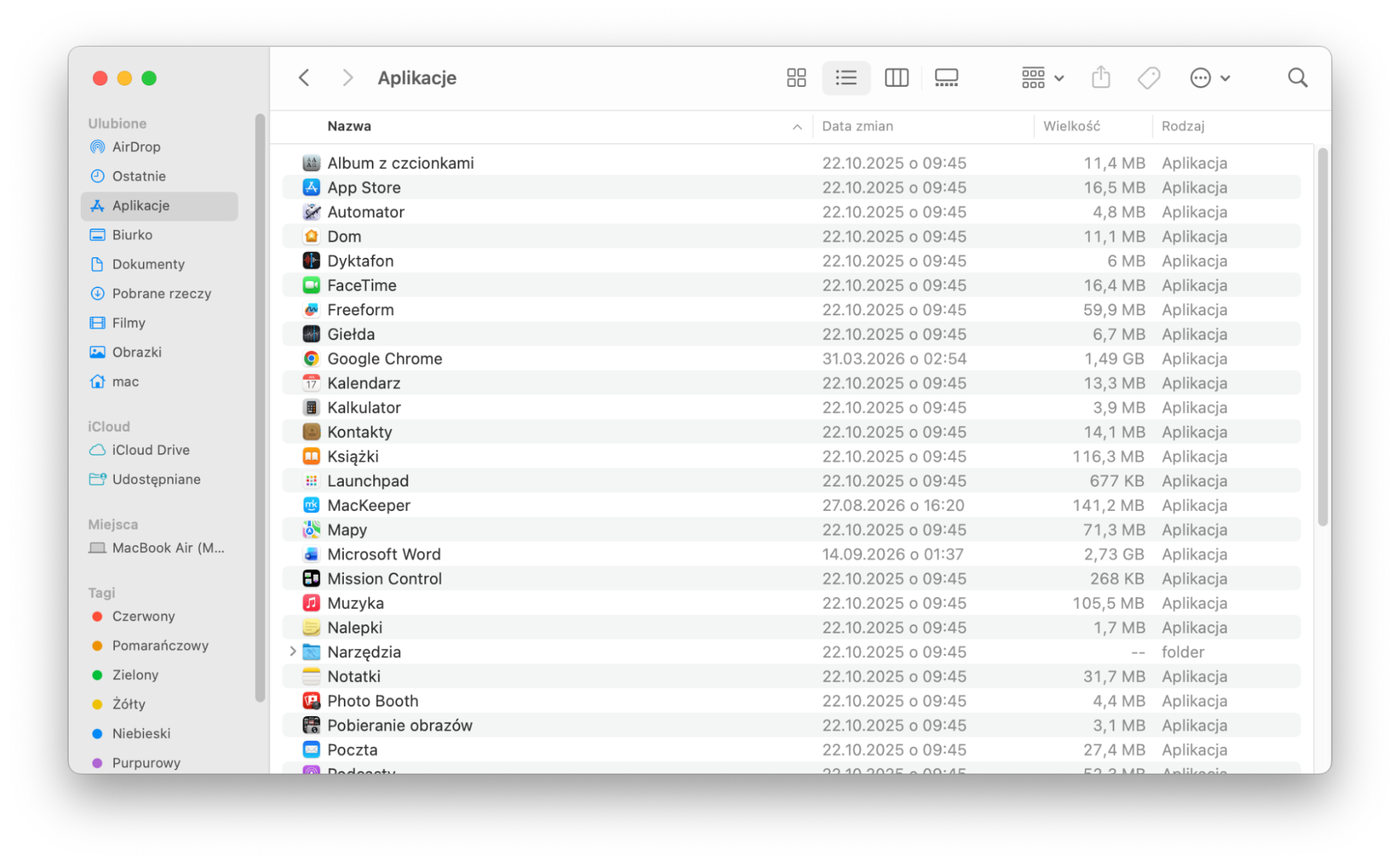Select the MacKeeper app icon
The width and height of the screenshot is (1400, 864).
tap(311, 505)
